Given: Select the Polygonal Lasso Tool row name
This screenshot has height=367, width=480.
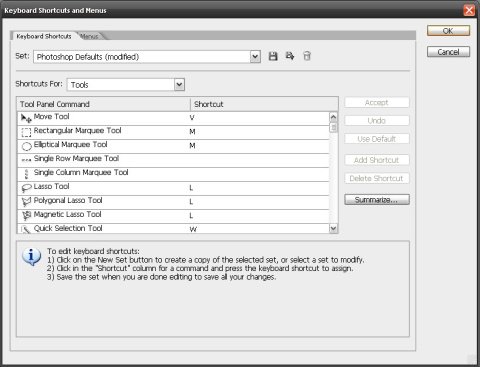Looking at the screenshot, I should pos(68,201).
